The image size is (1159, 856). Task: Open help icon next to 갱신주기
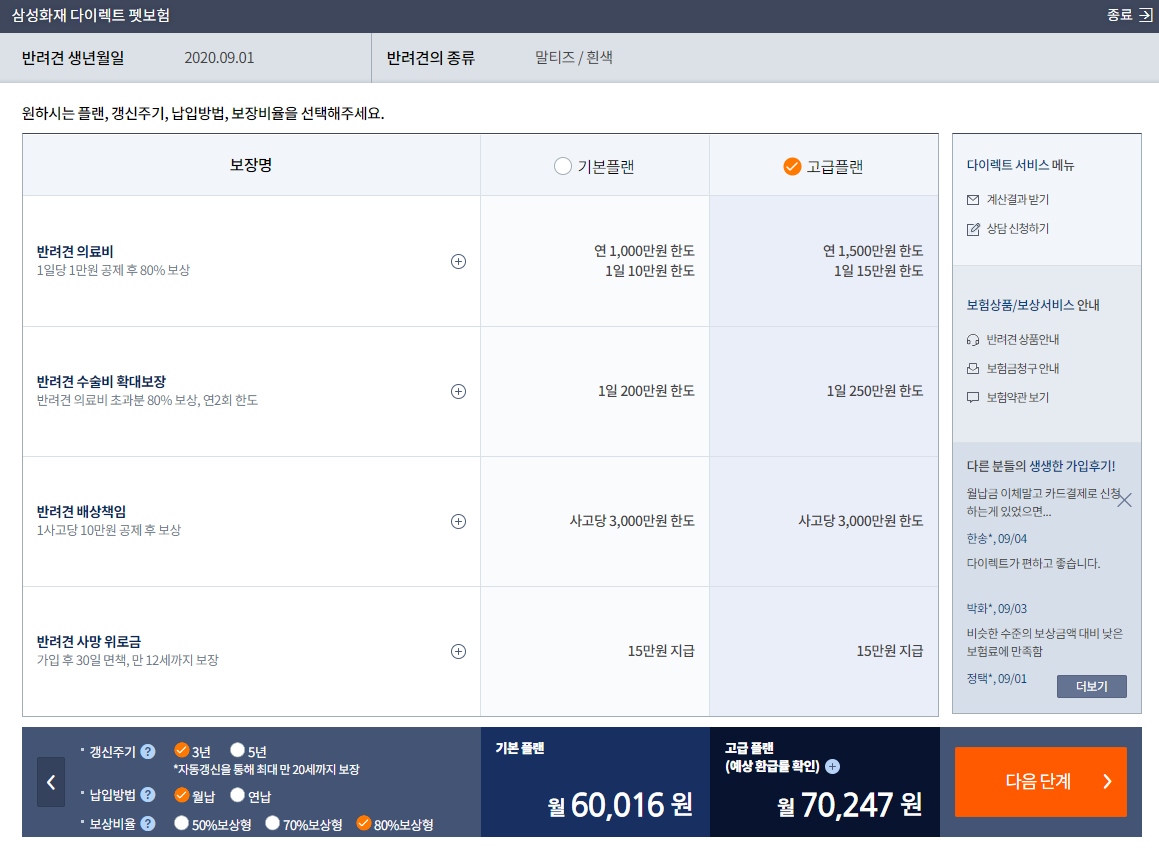(x=148, y=752)
